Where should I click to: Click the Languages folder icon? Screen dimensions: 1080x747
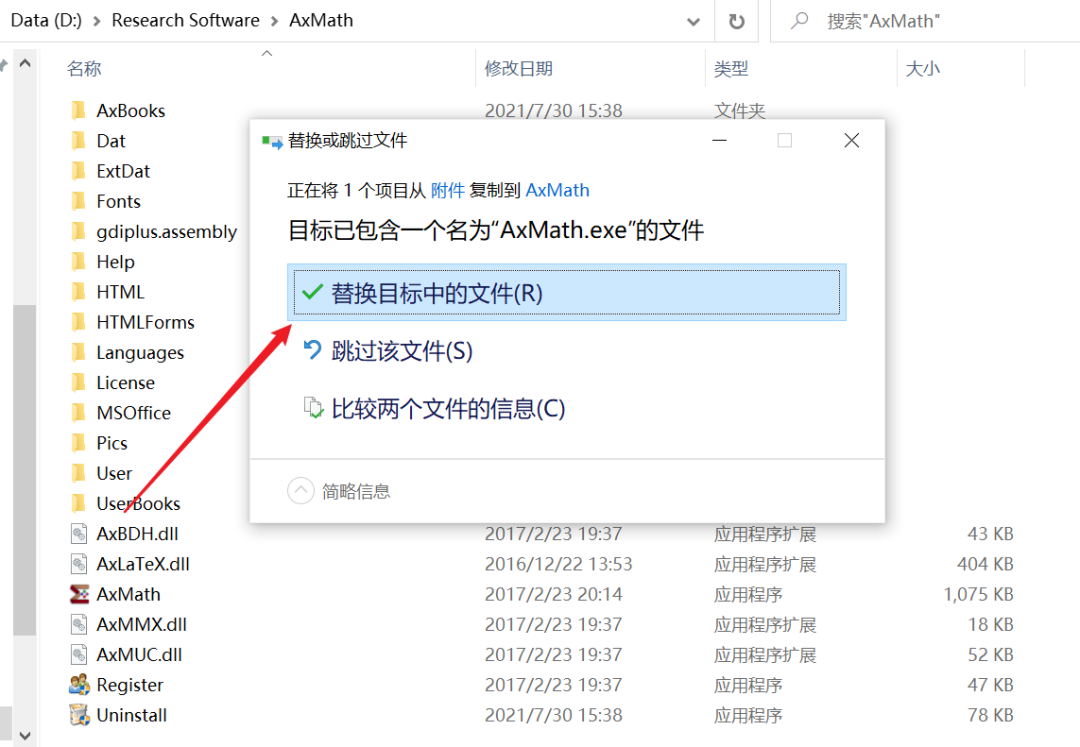tap(79, 353)
